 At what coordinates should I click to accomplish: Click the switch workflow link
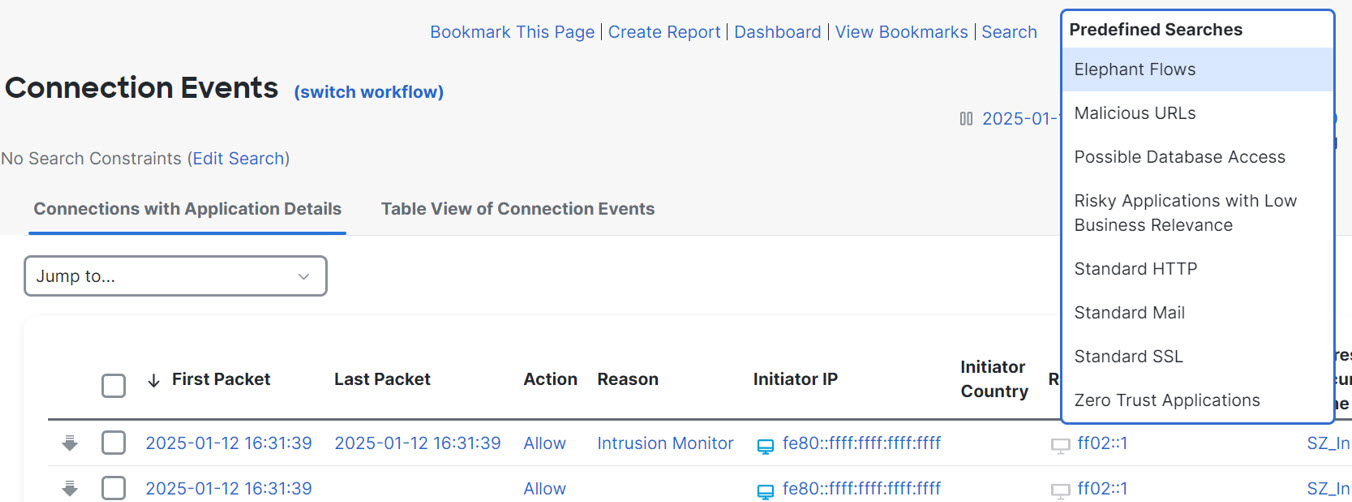(x=368, y=92)
